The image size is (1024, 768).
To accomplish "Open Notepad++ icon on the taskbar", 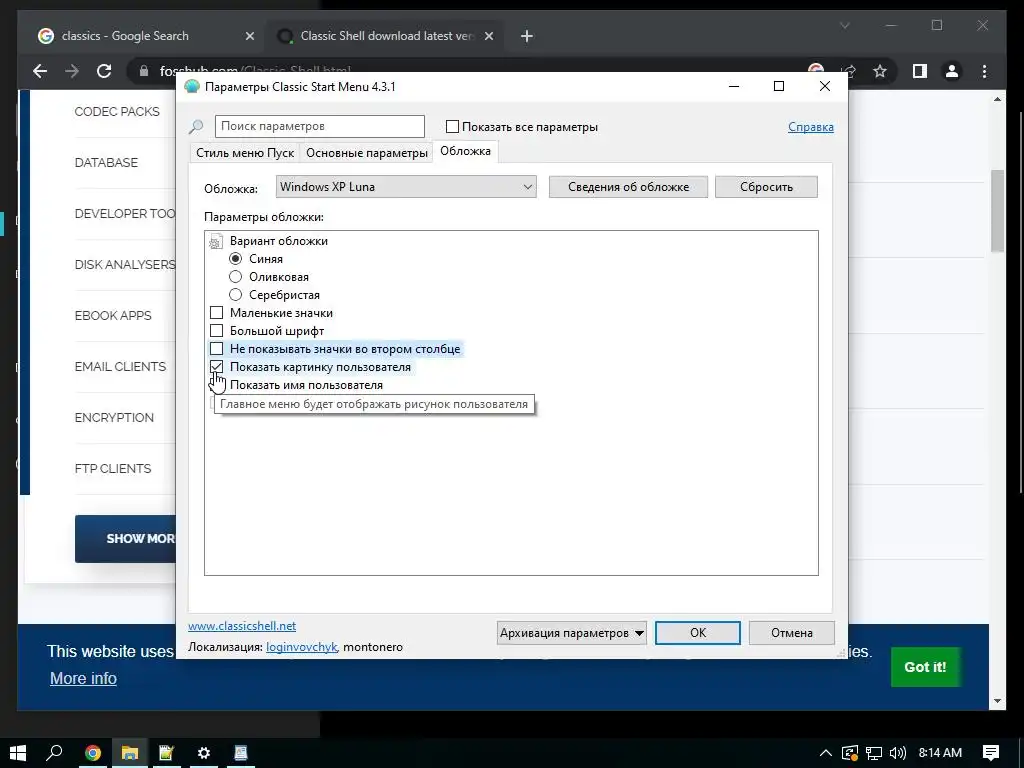I will [167, 753].
